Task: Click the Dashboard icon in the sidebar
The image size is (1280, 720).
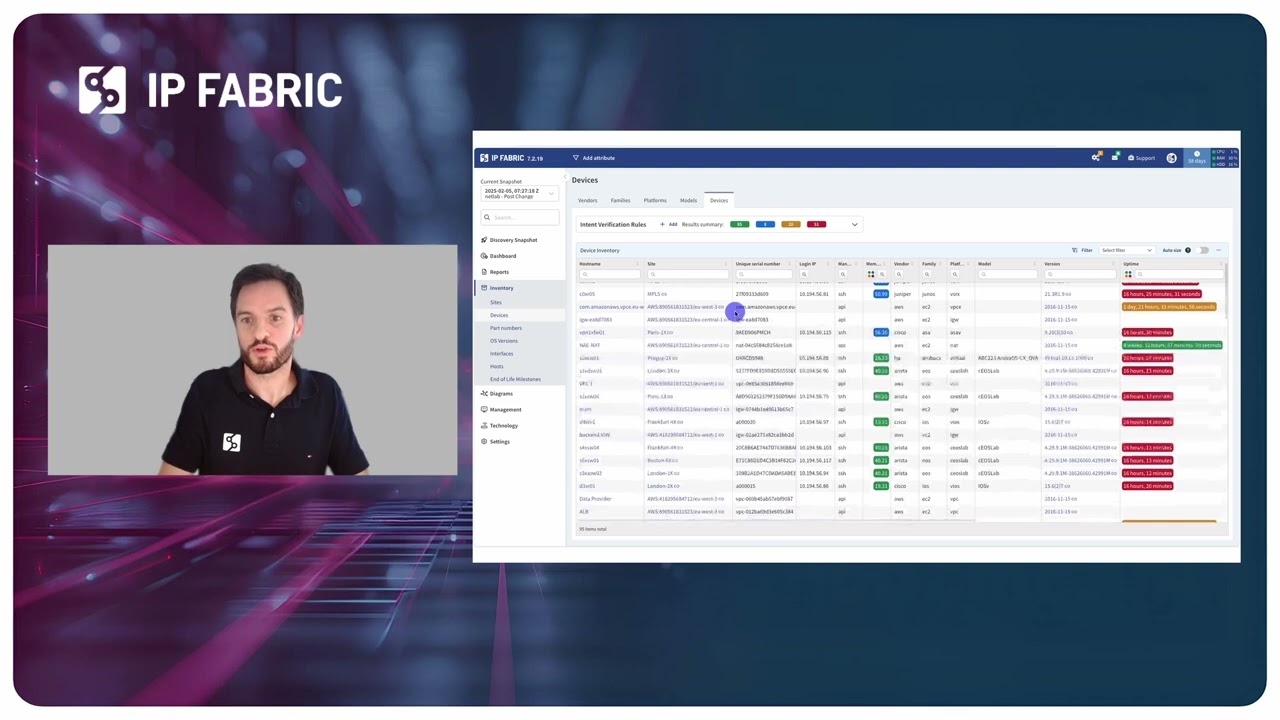Action: (x=484, y=256)
